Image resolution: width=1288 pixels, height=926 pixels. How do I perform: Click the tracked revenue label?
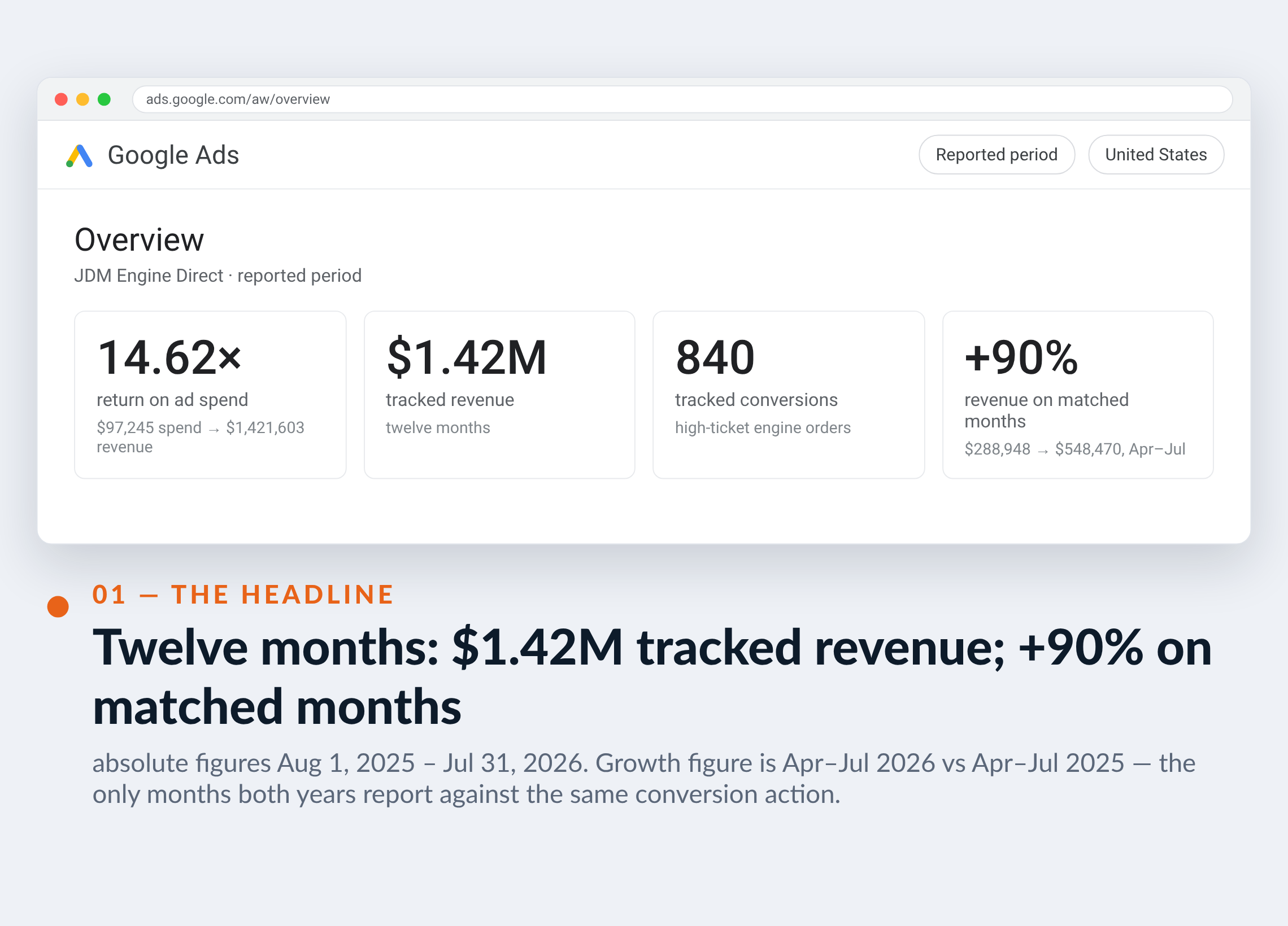pos(450,400)
